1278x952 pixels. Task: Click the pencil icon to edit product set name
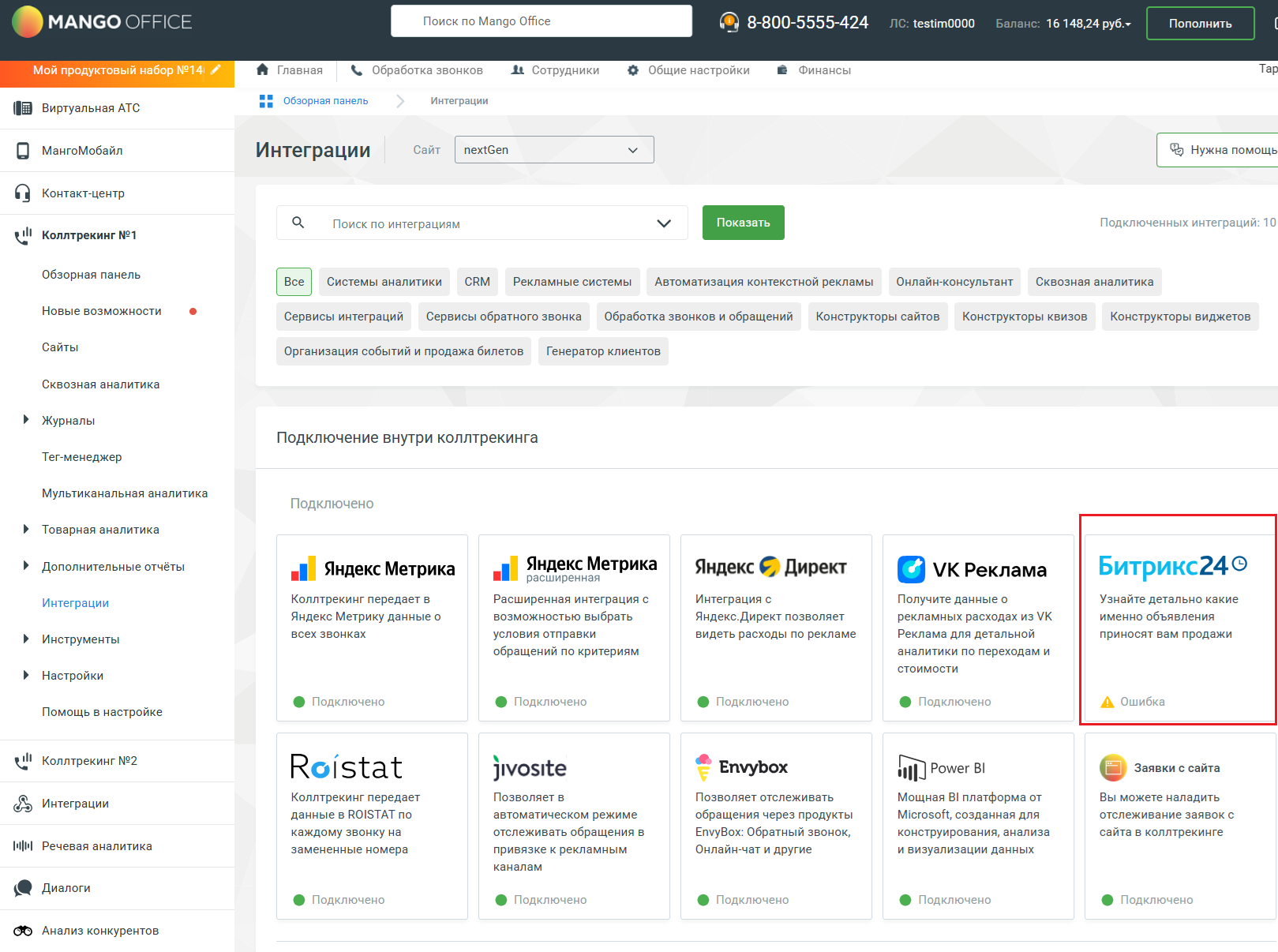[x=215, y=70]
